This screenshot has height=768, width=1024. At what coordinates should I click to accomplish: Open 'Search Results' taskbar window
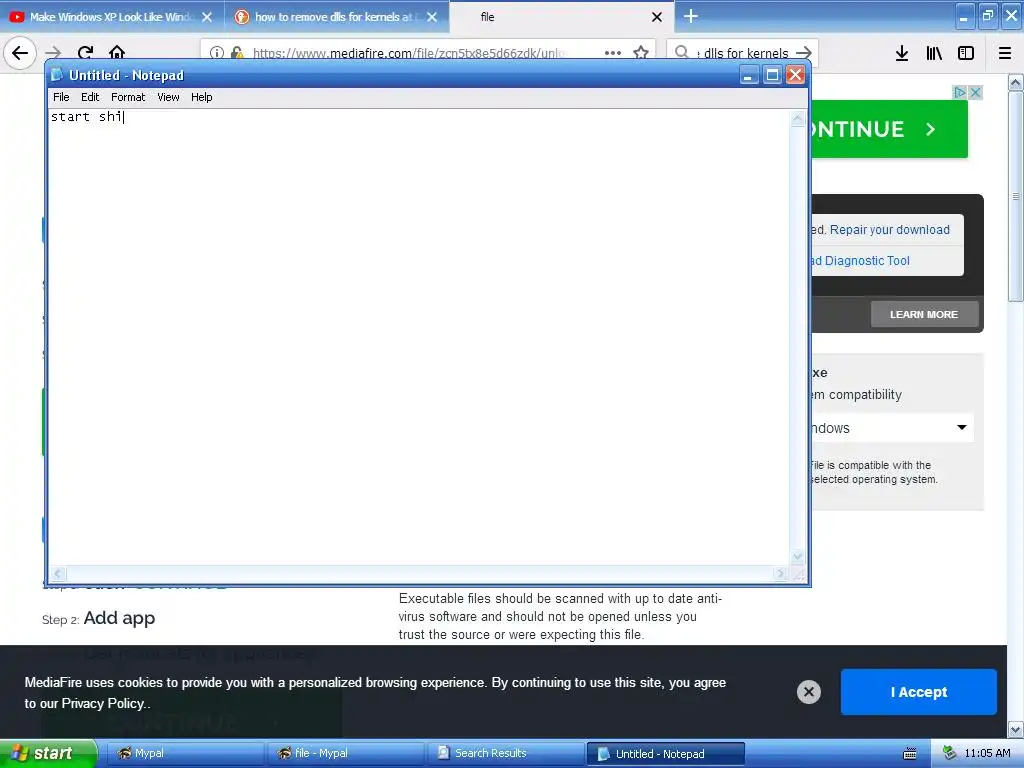(506, 754)
